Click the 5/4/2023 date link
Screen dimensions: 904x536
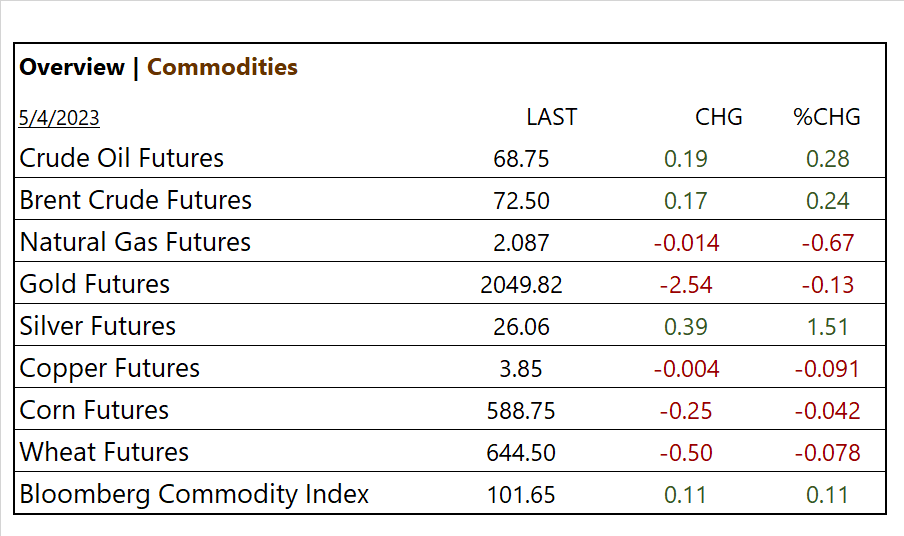(x=59, y=118)
